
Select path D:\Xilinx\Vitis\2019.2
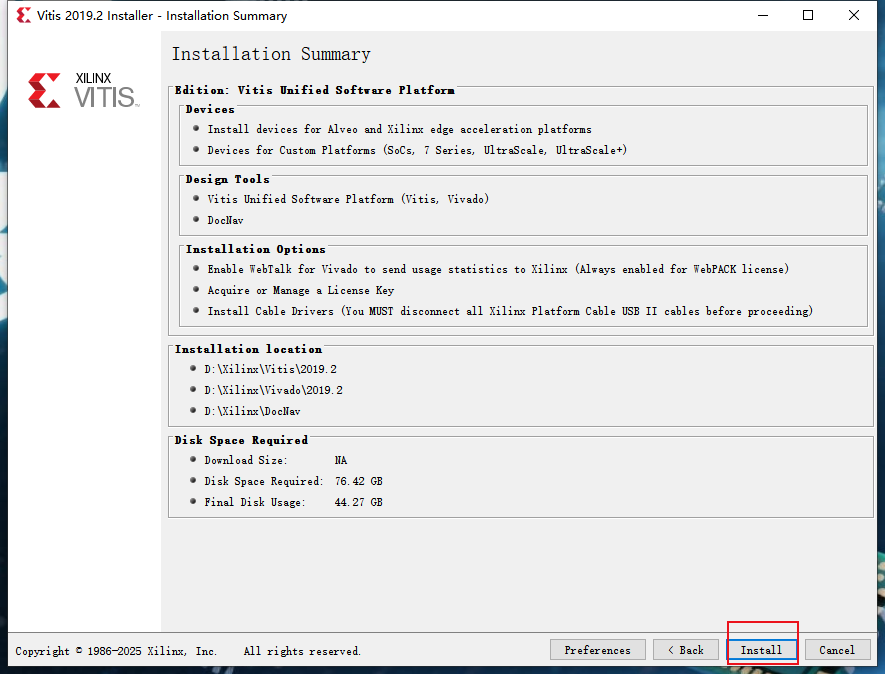tap(270, 369)
